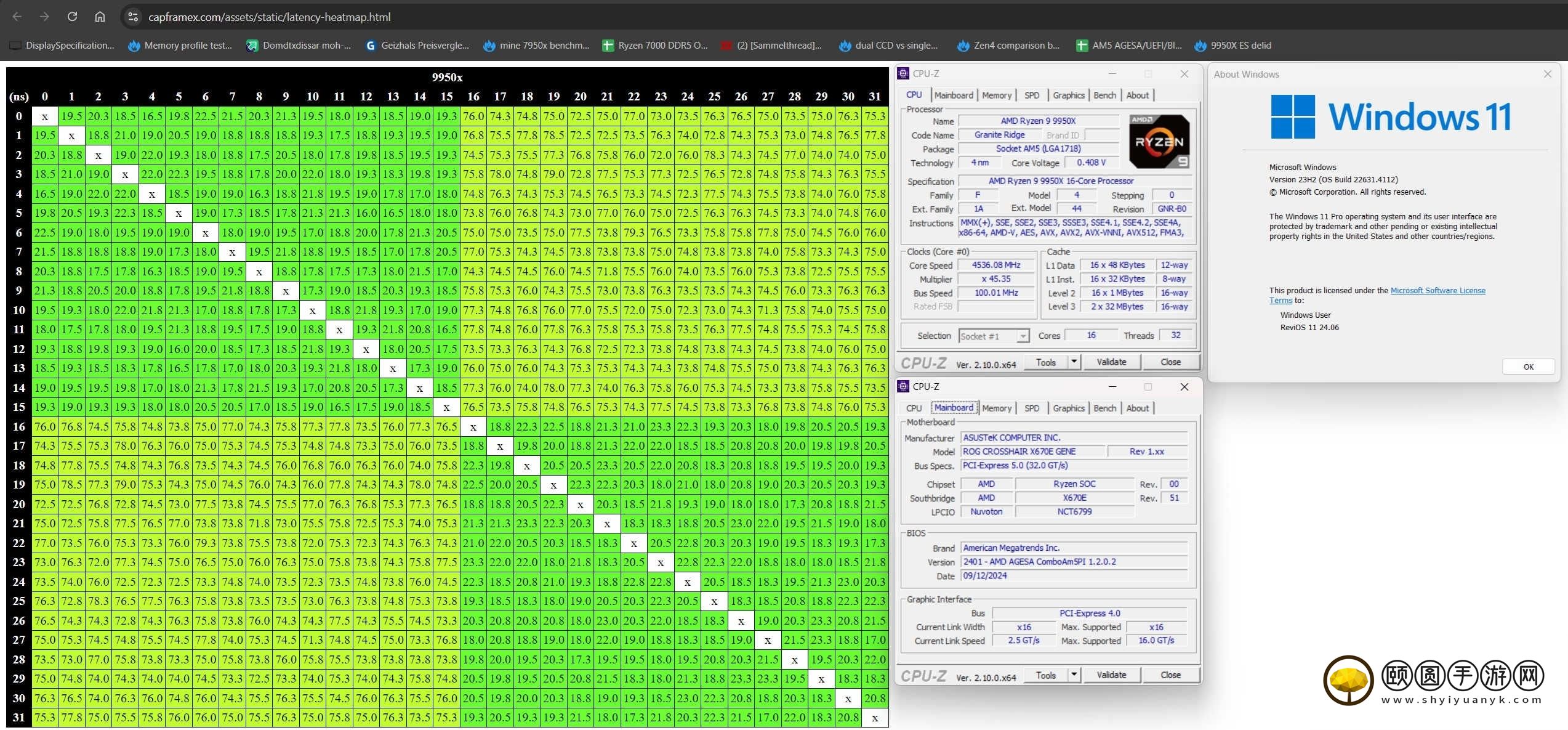Click BIOS Date 09/12/2024 field
The width and height of the screenshot is (1568, 730).
coord(1074,575)
